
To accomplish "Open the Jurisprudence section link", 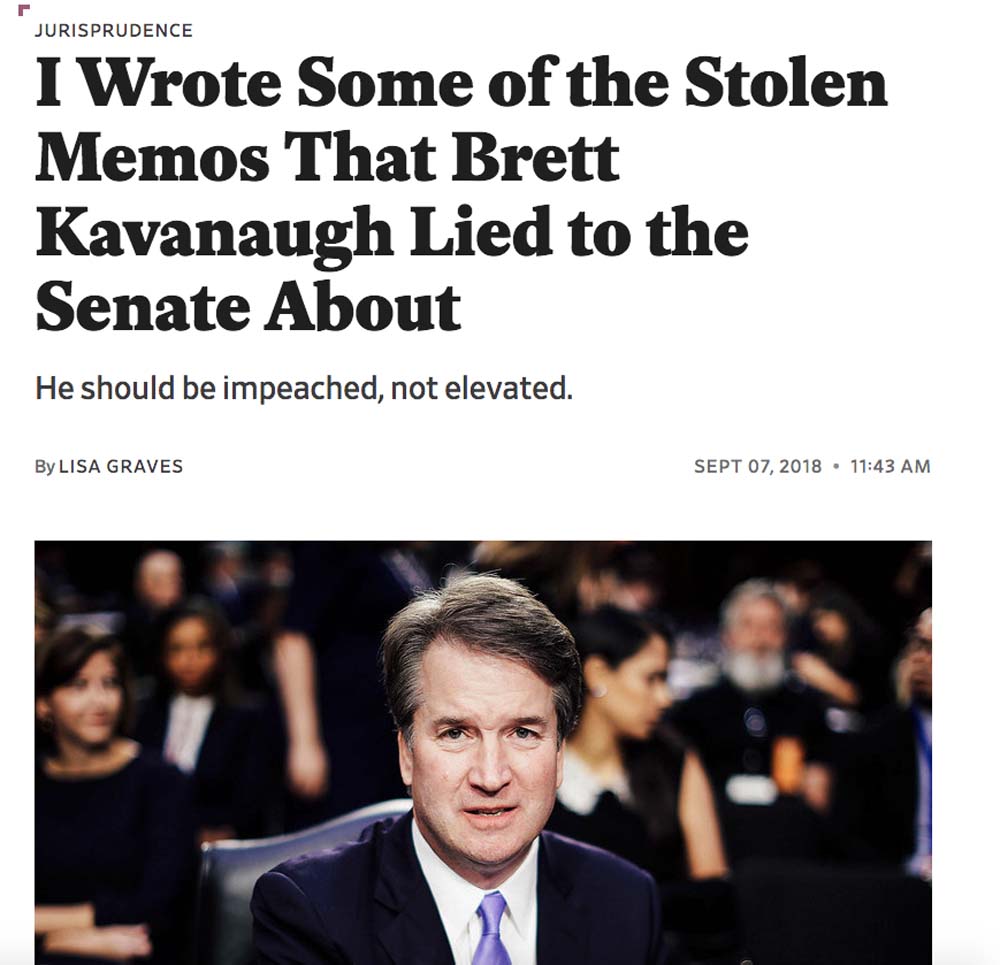I will [x=114, y=31].
